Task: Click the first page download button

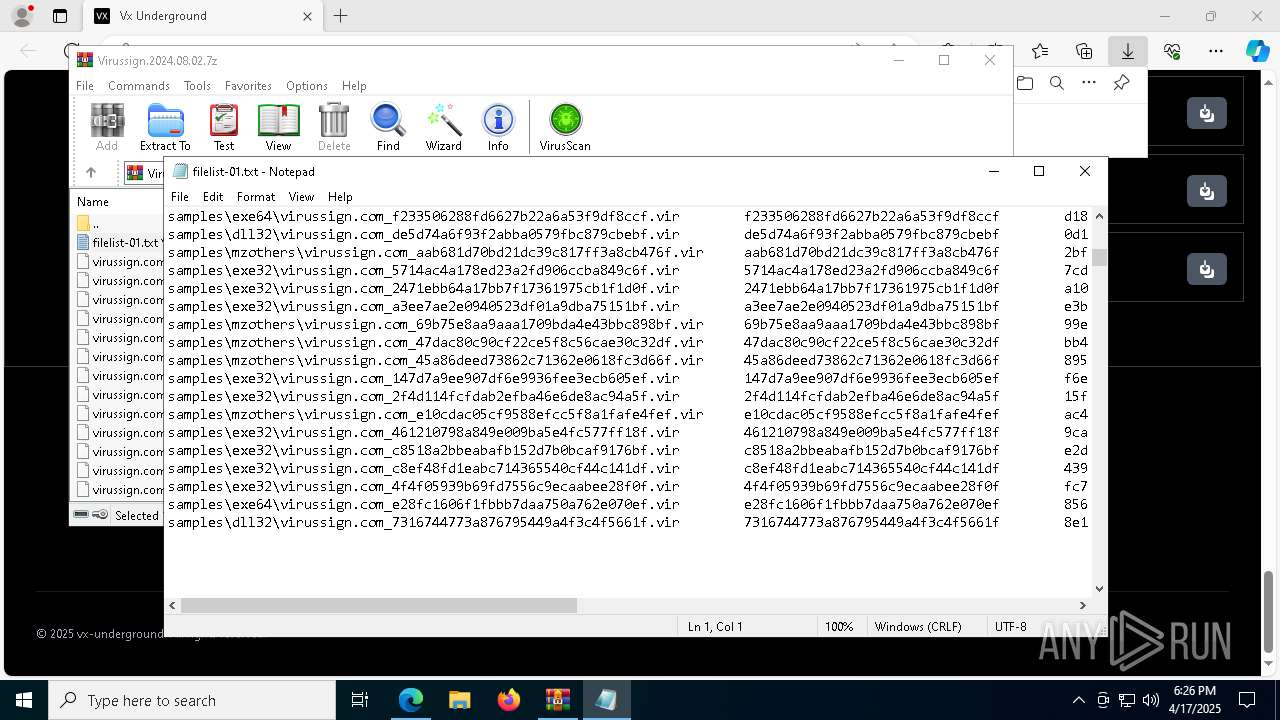Action: (x=1206, y=113)
